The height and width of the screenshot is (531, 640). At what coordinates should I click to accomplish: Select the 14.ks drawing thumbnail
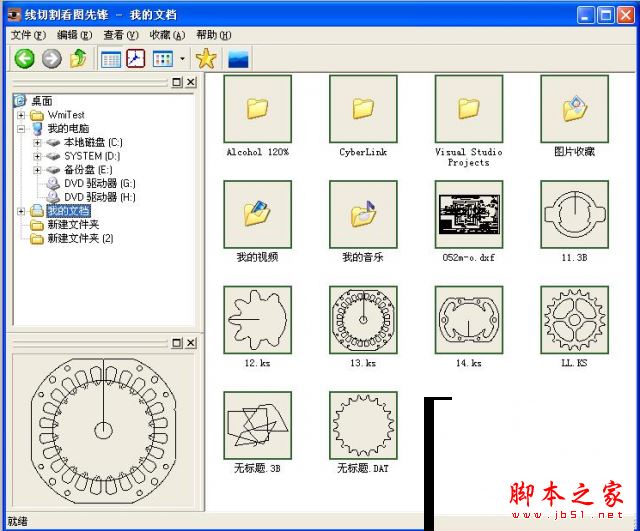469,320
